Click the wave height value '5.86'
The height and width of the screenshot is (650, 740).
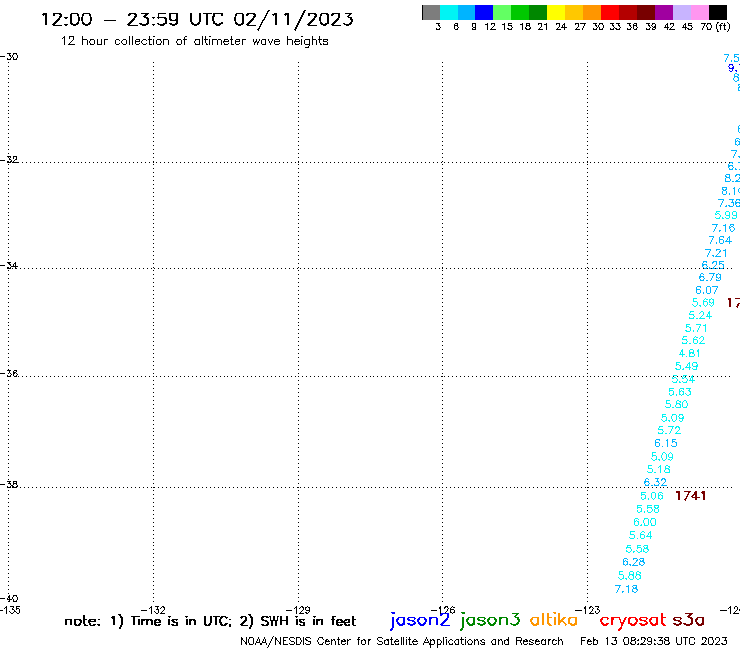pos(630,575)
